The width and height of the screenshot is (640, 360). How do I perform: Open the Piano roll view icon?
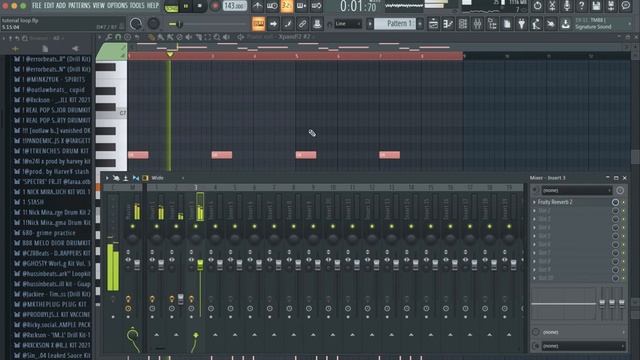[448, 24]
